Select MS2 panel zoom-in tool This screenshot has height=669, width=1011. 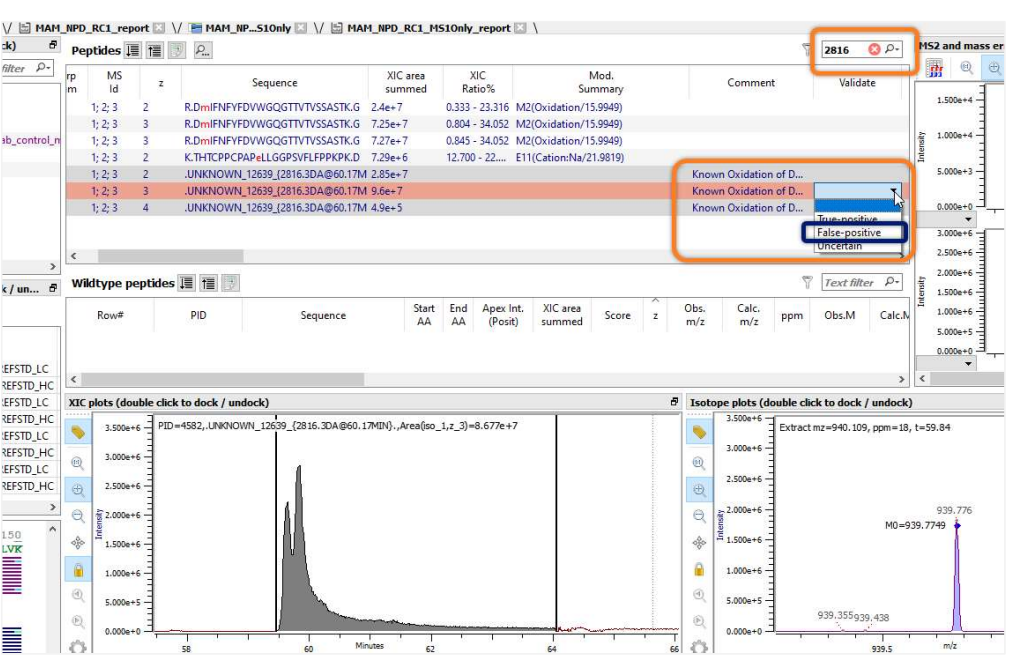[994, 68]
